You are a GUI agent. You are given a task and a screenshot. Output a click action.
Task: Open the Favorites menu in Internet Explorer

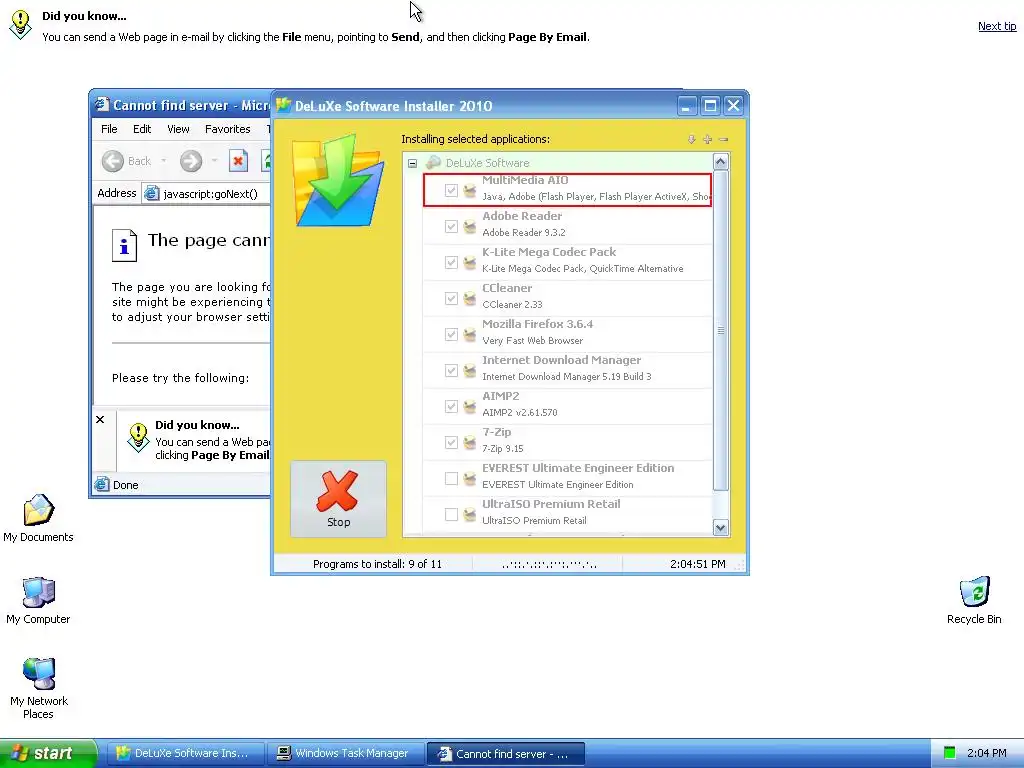tap(227, 129)
